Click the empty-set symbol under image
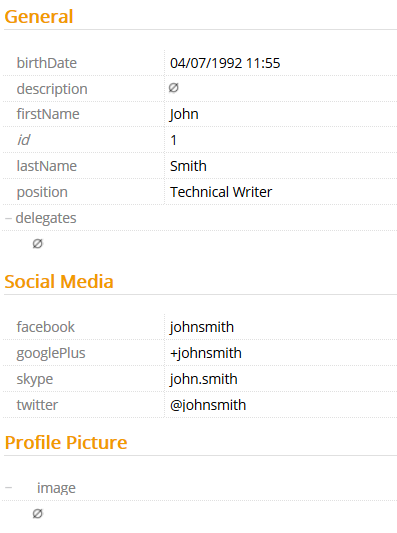 coord(37,513)
